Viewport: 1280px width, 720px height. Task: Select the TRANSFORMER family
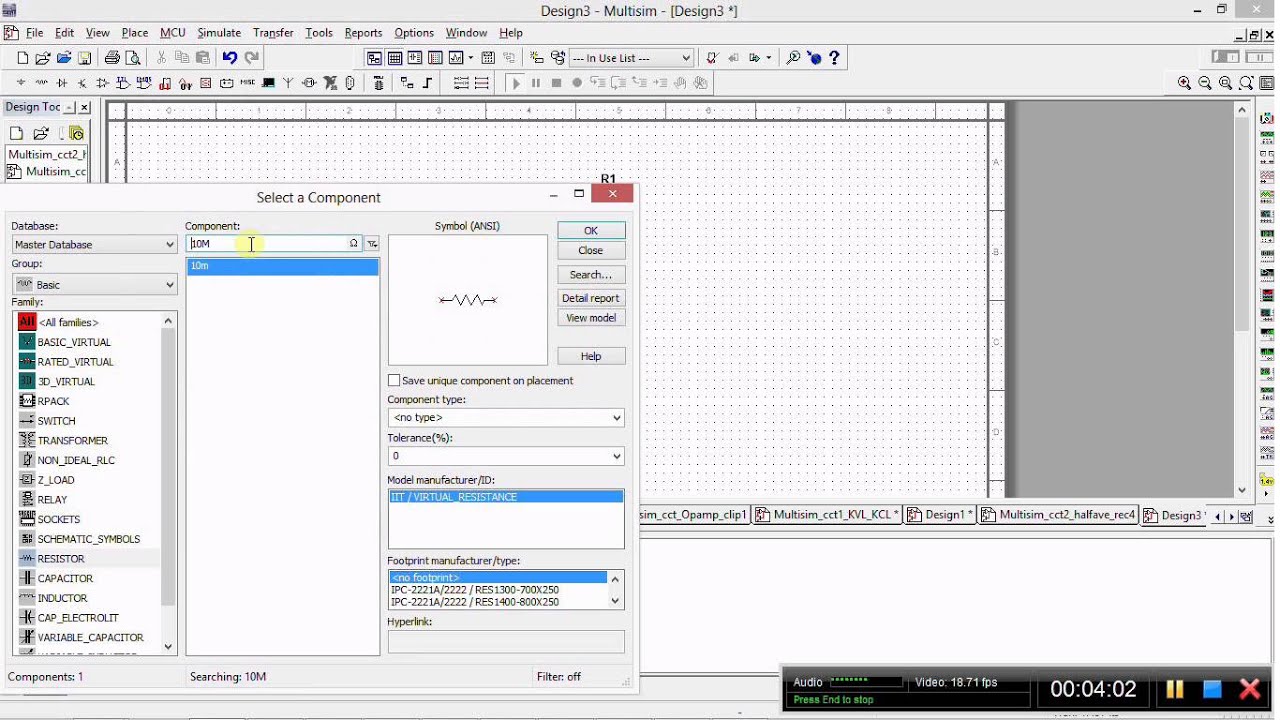coord(72,440)
